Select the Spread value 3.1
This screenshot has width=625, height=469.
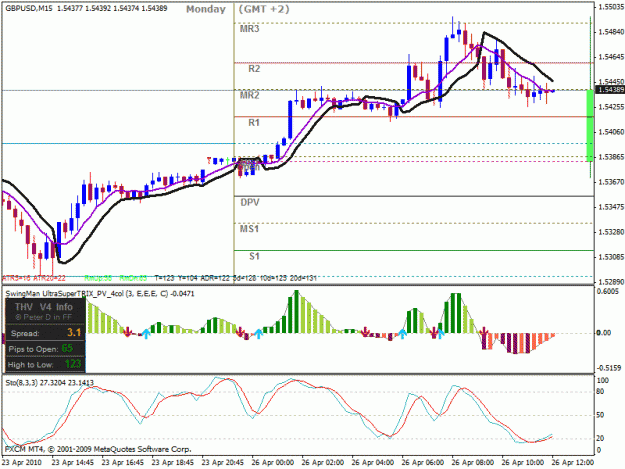click(74, 332)
